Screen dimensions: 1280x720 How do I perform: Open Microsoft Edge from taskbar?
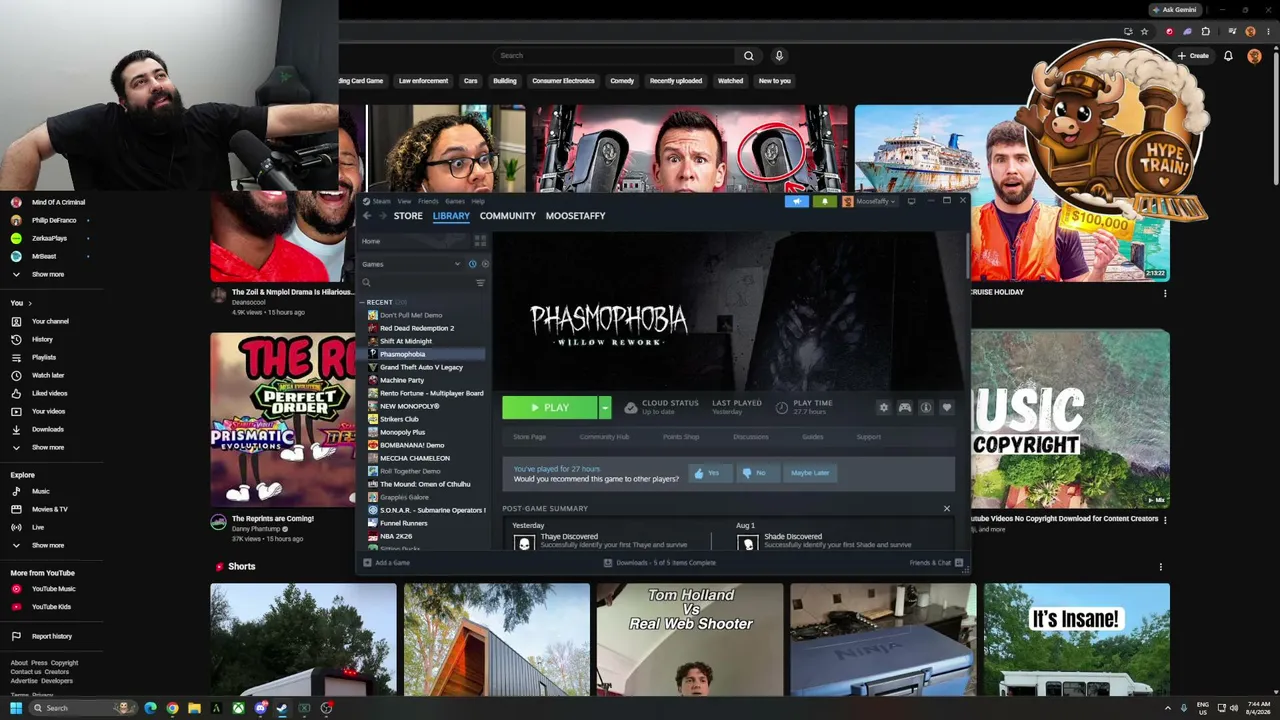coord(150,708)
